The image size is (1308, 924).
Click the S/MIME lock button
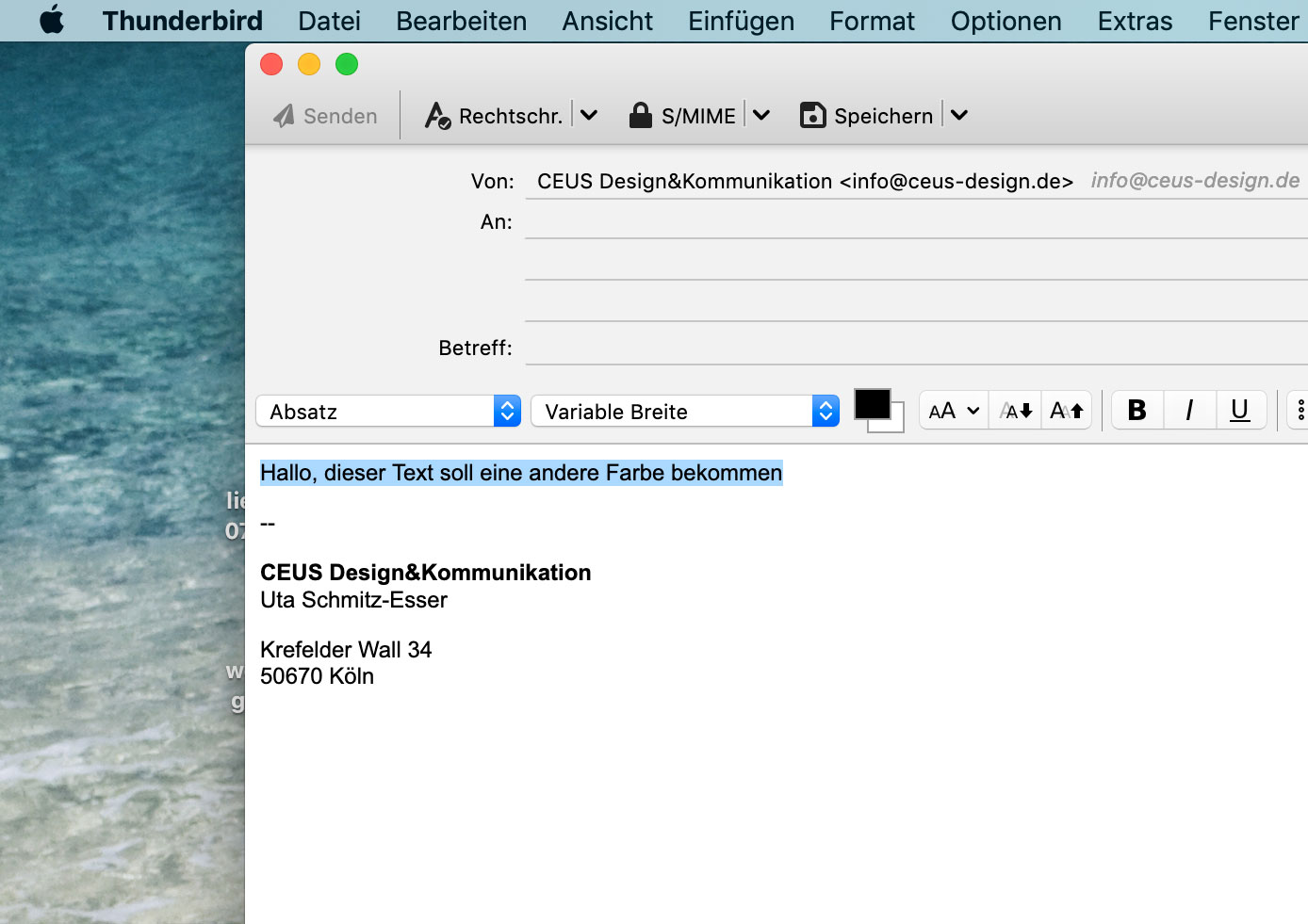pyautogui.click(x=682, y=116)
